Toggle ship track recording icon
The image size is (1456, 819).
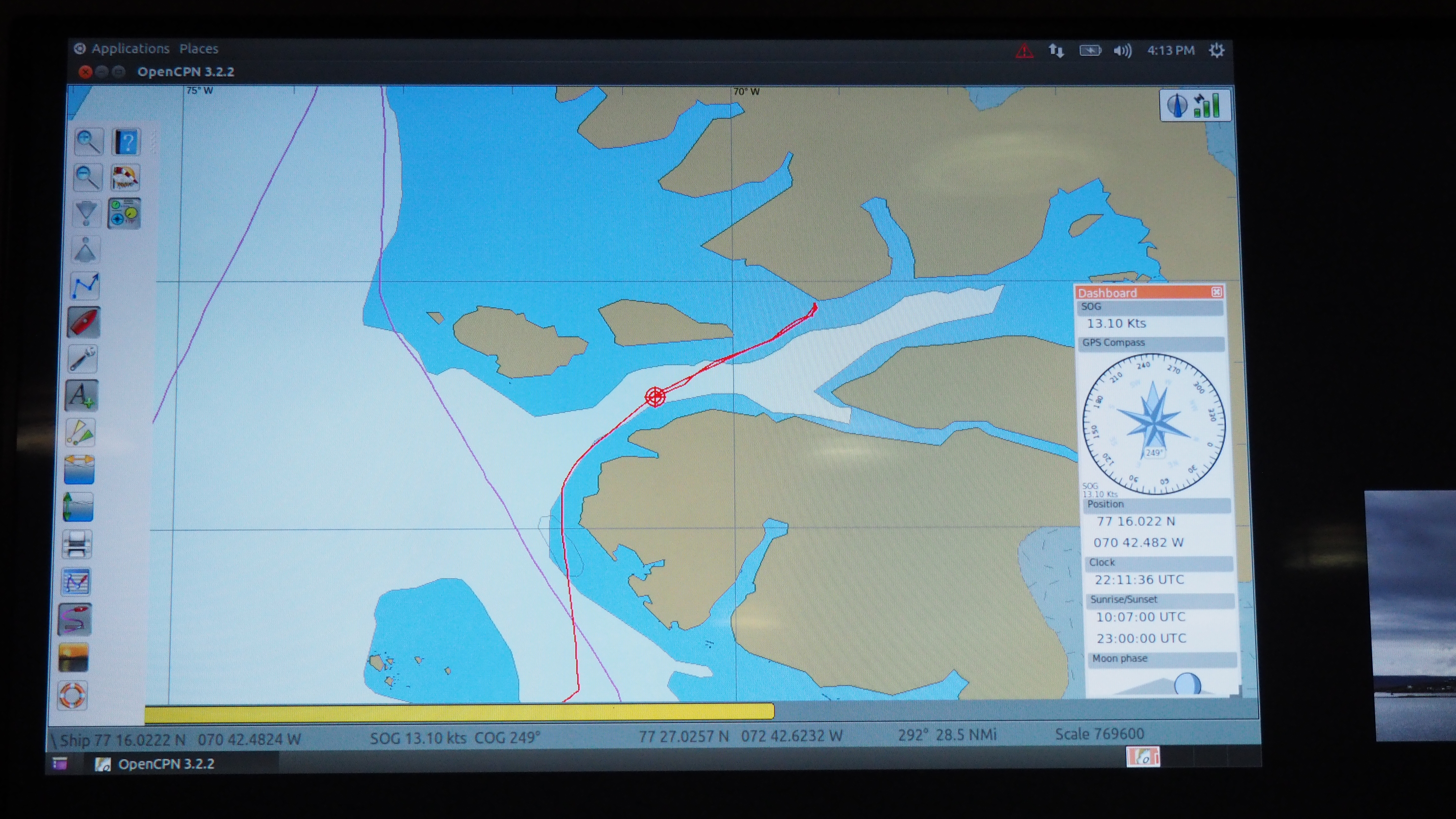click(x=75, y=620)
